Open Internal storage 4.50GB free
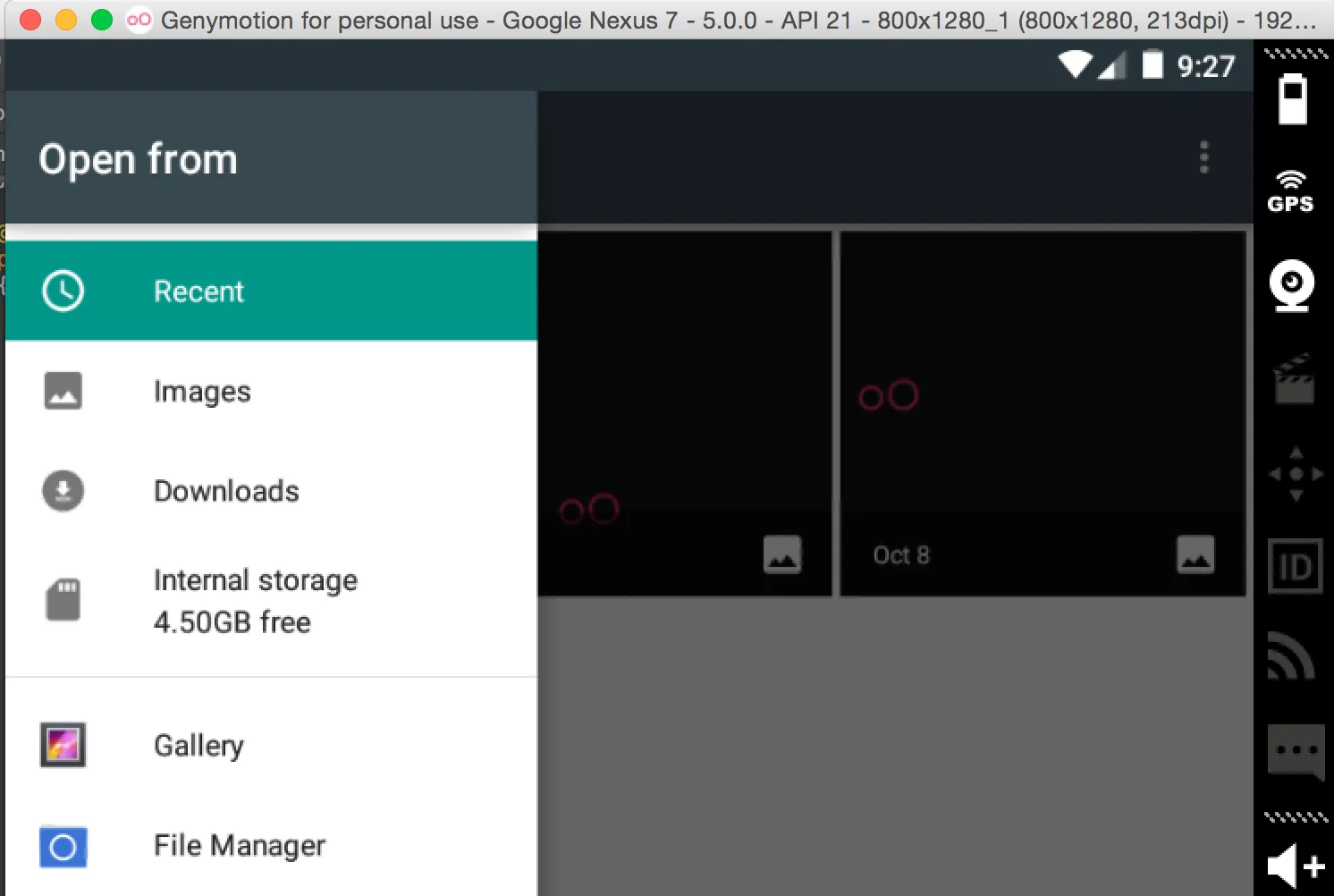Viewport: 1334px width, 896px height. tap(271, 601)
